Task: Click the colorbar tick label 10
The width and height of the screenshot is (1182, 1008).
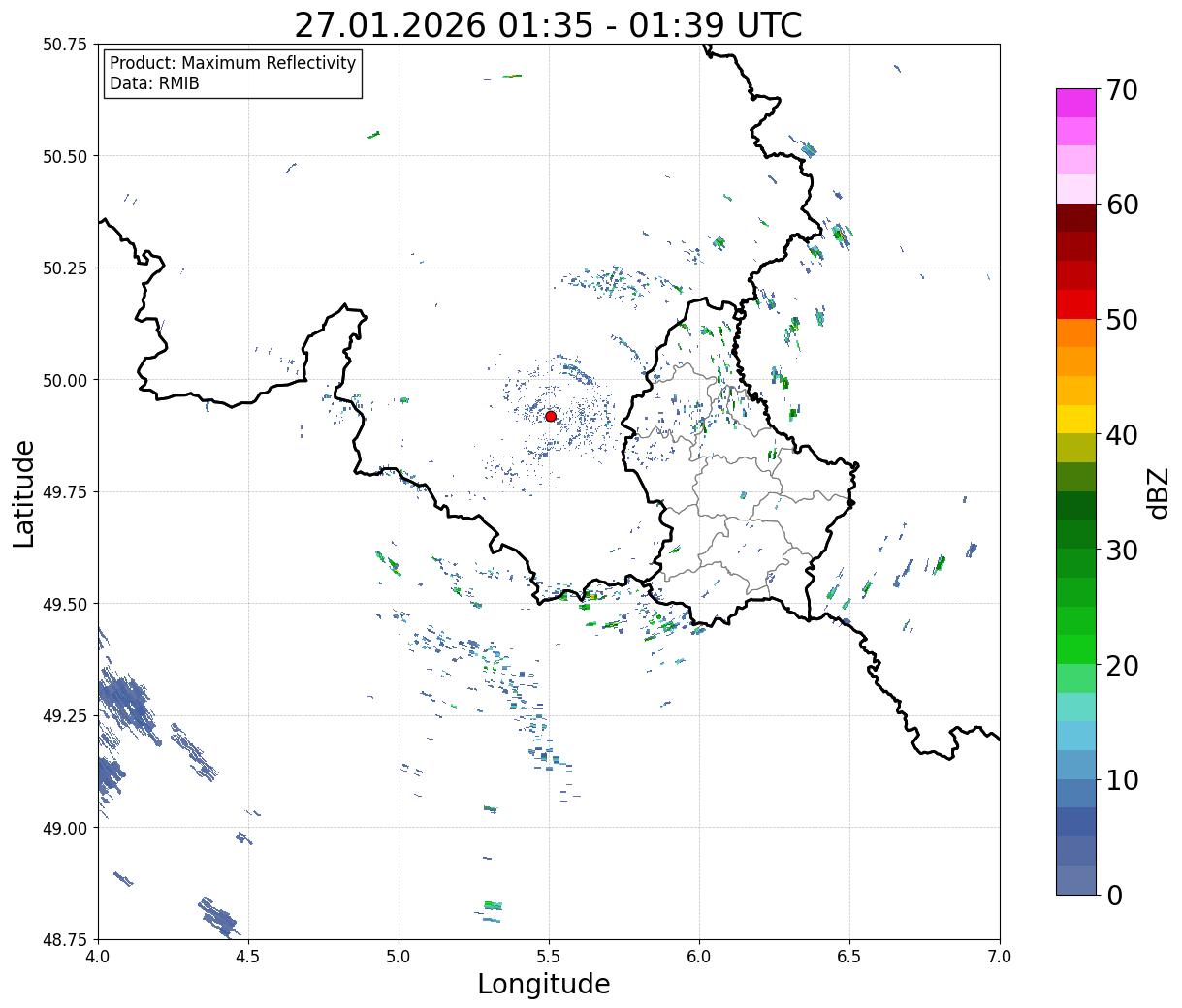Action: [1122, 779]
